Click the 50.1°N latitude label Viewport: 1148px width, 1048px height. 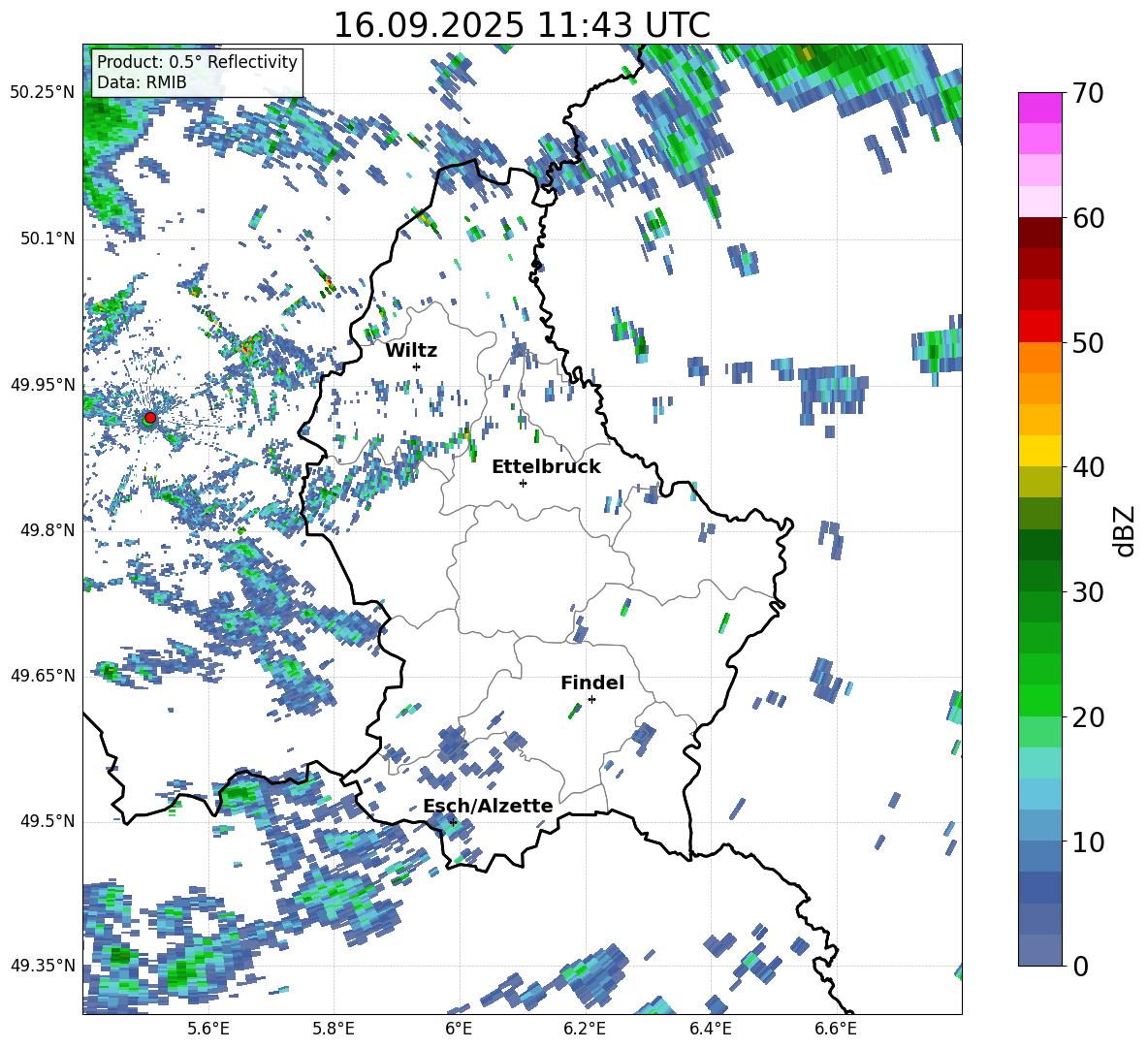point(47,238)
